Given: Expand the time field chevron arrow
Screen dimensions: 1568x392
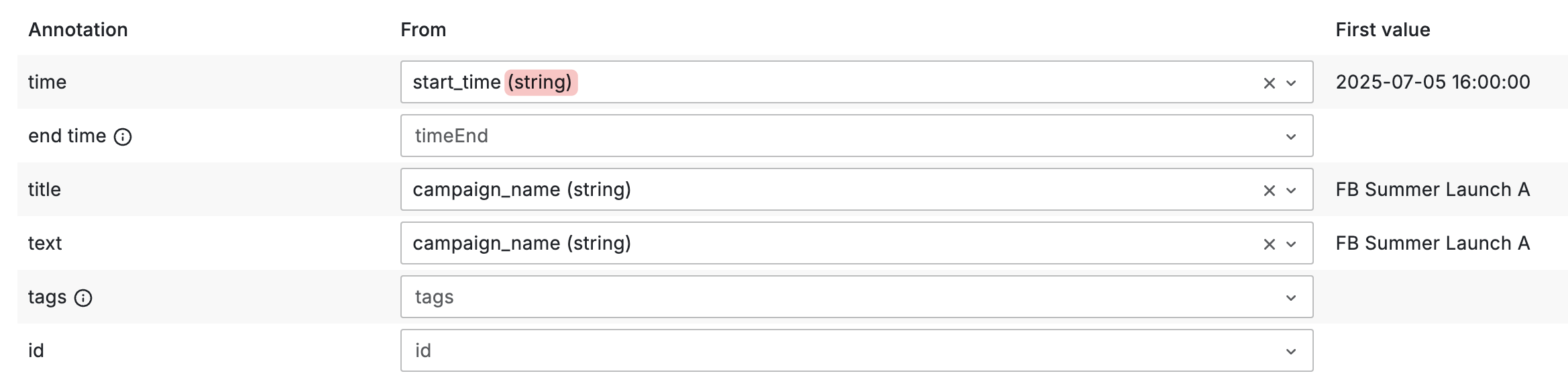Looking at the screenshot, I should point(1291,83).
